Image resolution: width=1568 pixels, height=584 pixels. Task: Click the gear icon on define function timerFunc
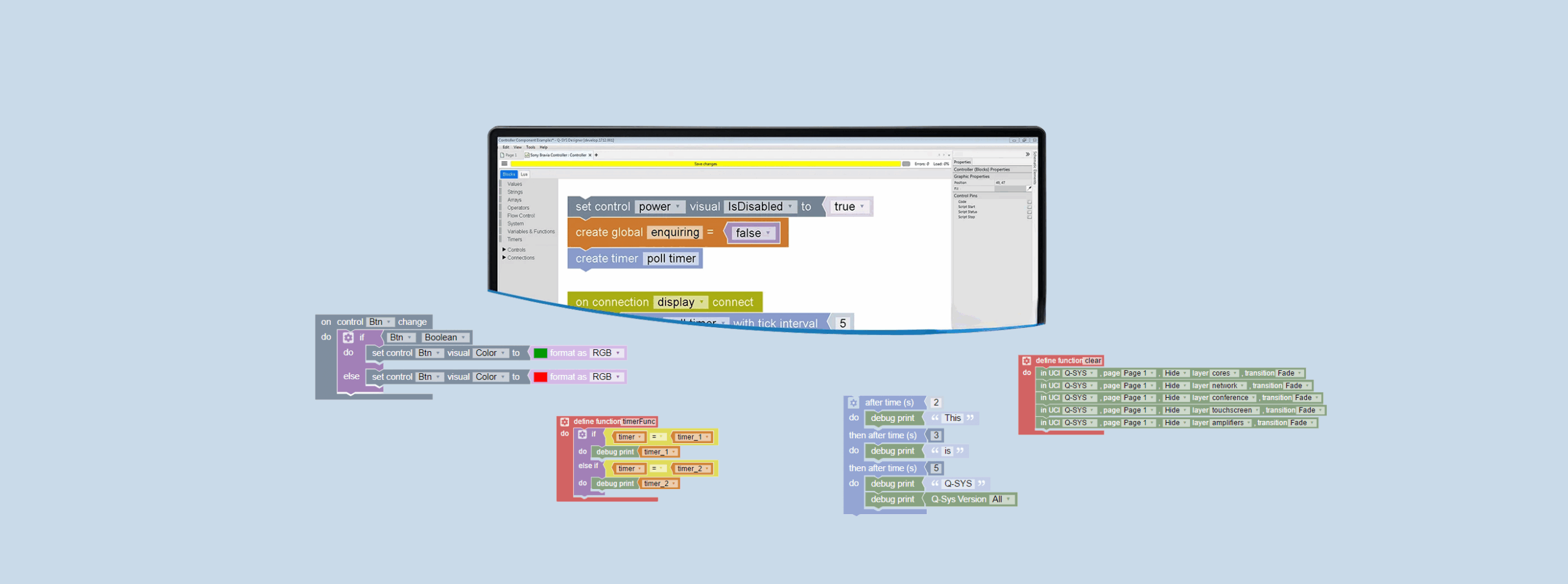[565, 422]
